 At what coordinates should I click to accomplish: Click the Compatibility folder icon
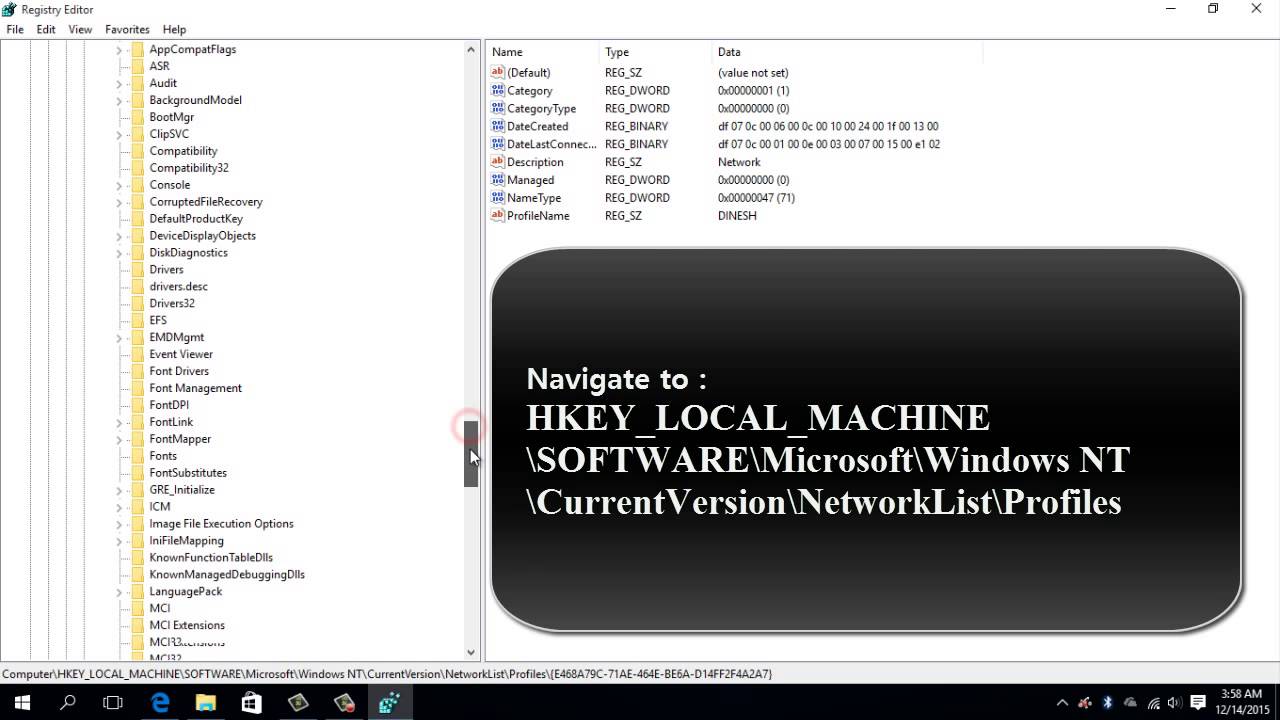137,151
